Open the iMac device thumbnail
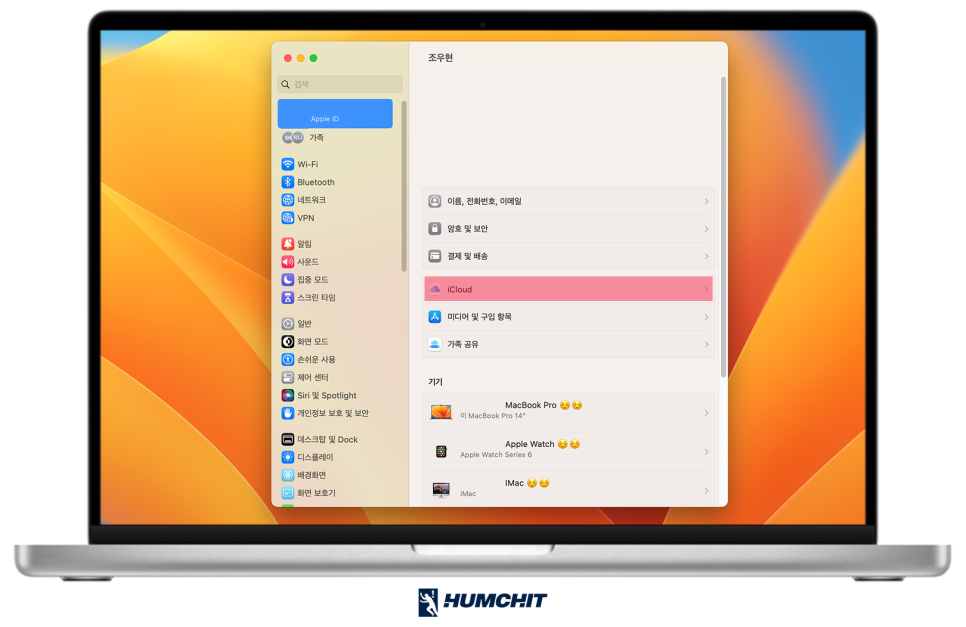The height and width of the screenshot is (627, 966). click(x=441, y=490)
